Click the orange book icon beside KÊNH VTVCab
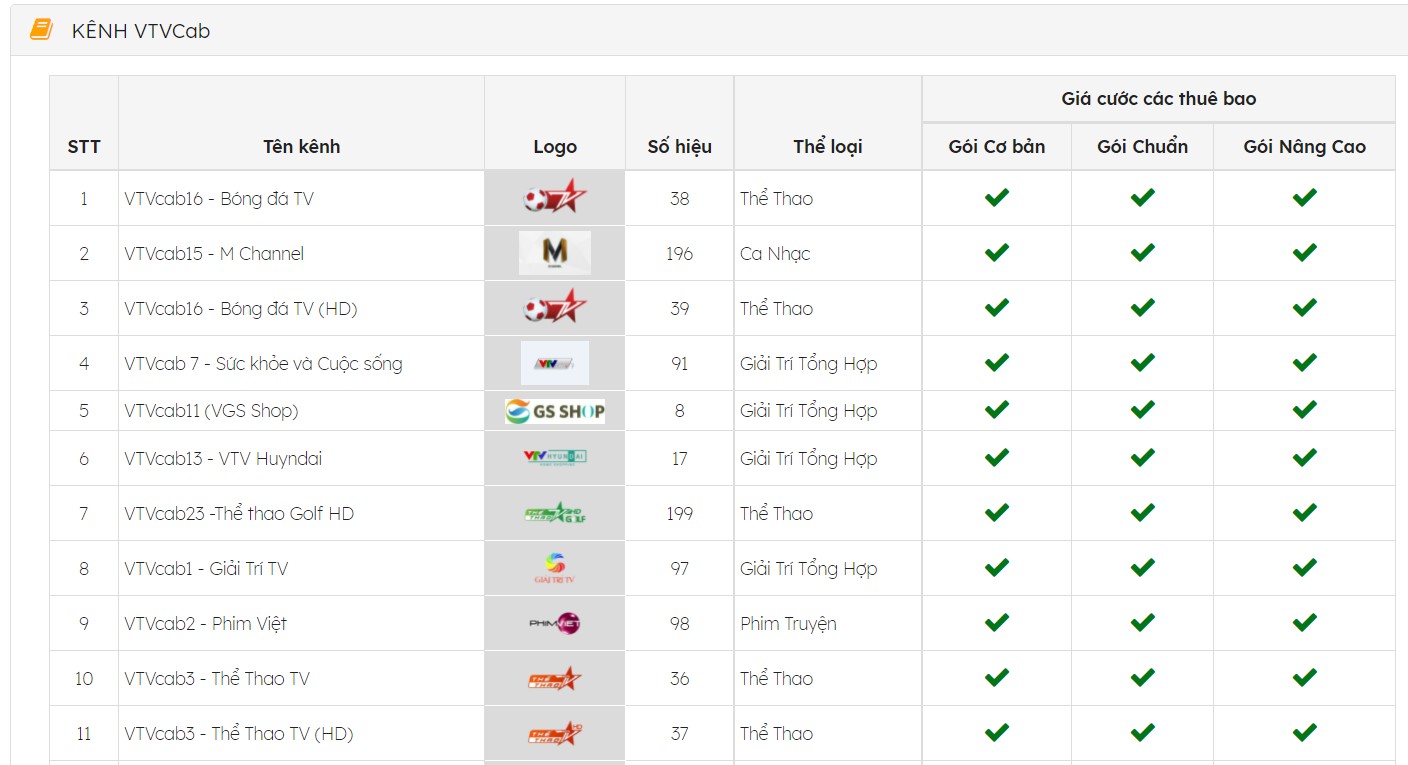The width and height of the screenshot is (1408, 765). tap(41, 30)
